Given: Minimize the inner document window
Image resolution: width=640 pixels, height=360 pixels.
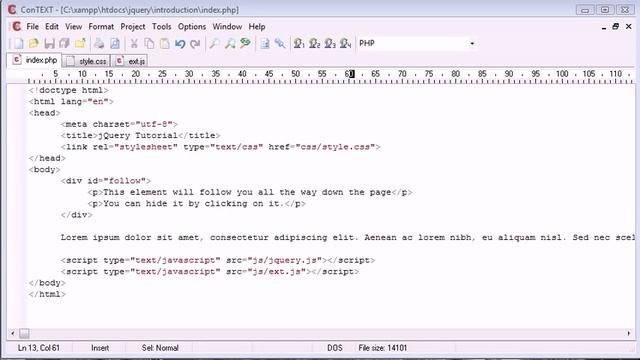Looking at the screenshot, I should 604,27.
